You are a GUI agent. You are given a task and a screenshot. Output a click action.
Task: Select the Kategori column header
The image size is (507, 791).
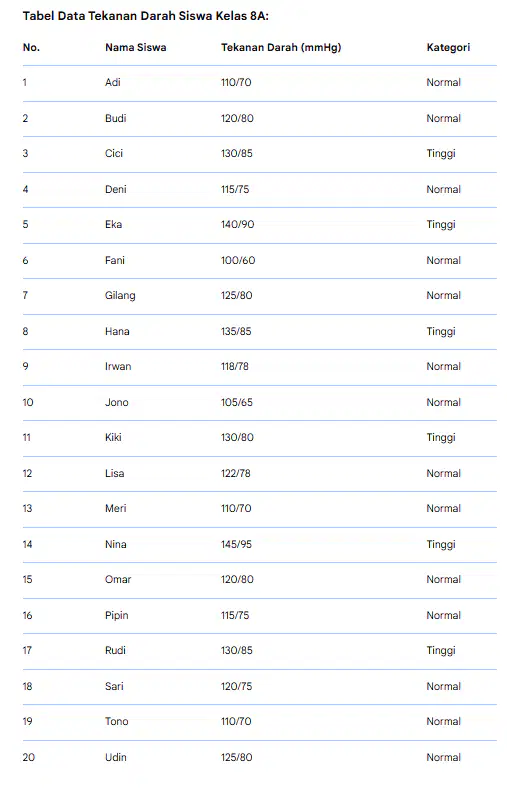(448, 47)
